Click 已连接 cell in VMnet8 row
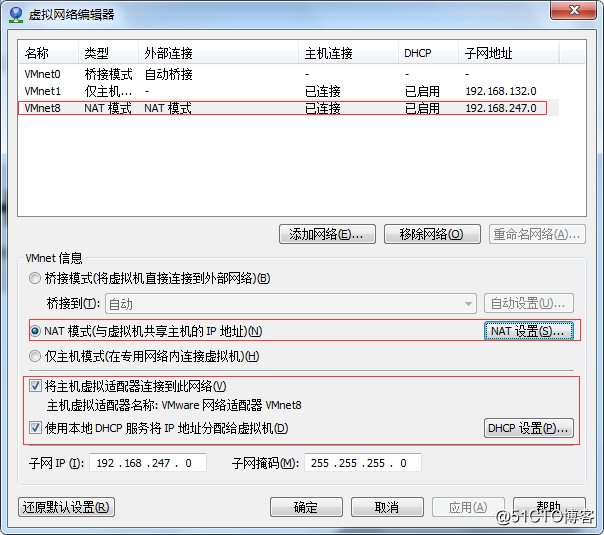Screen dimensions: 604x535 323,108
